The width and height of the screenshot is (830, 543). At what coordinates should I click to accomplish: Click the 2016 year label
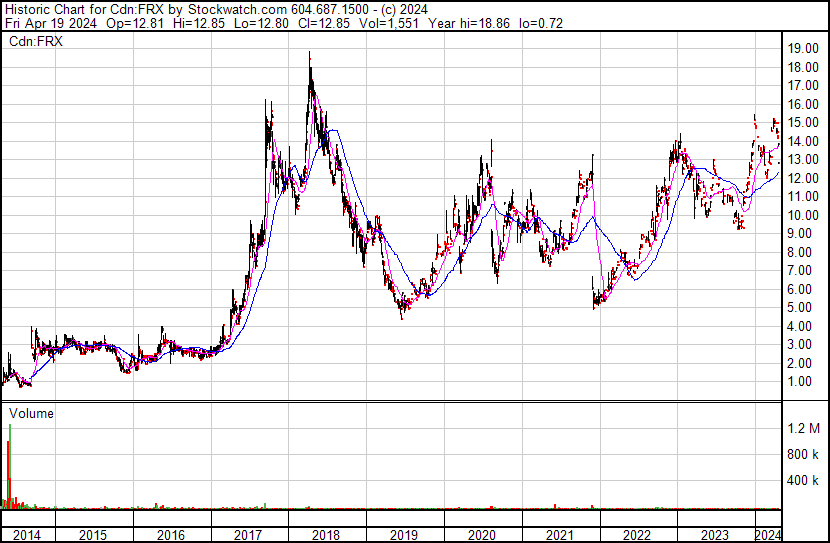(171, 535)
